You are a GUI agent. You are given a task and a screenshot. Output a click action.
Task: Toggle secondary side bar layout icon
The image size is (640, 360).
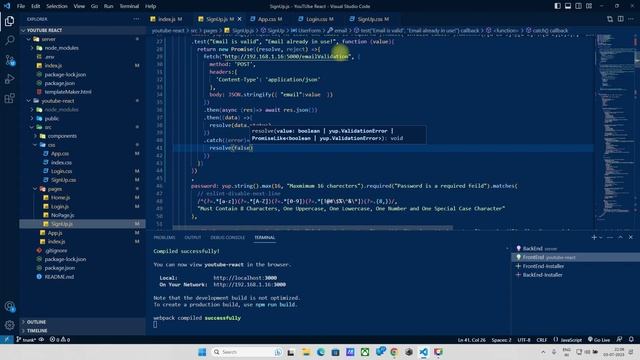(x=578, y=6)
